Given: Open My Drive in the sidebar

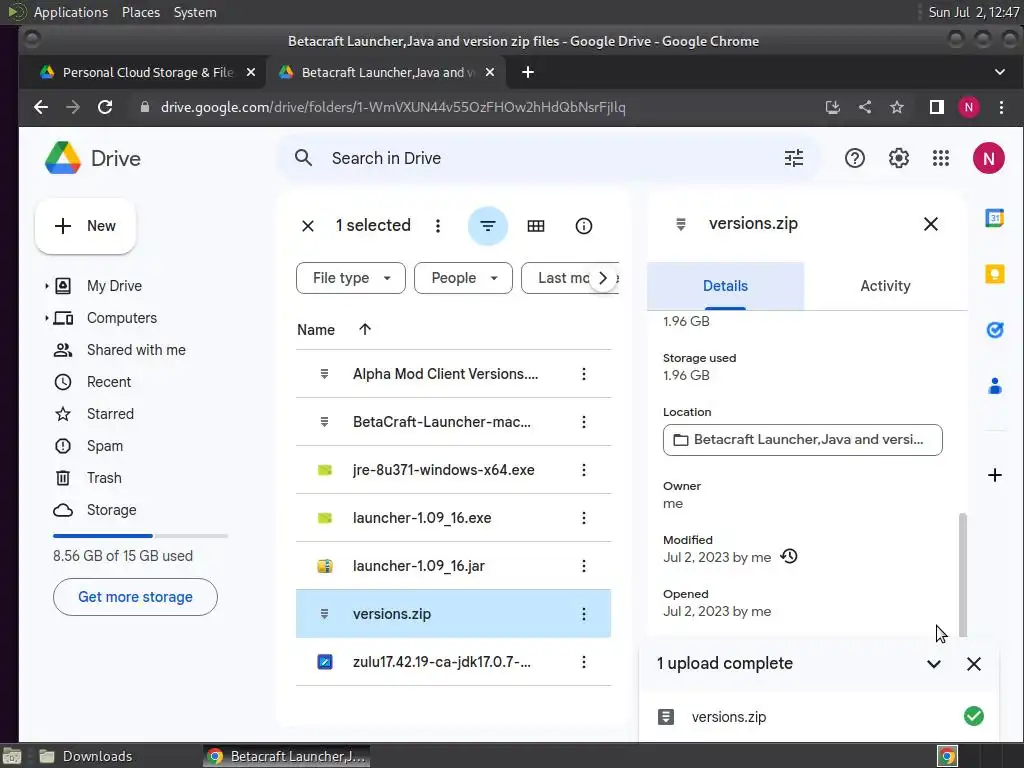Looking at the screenshot, I should pos(114,286).
